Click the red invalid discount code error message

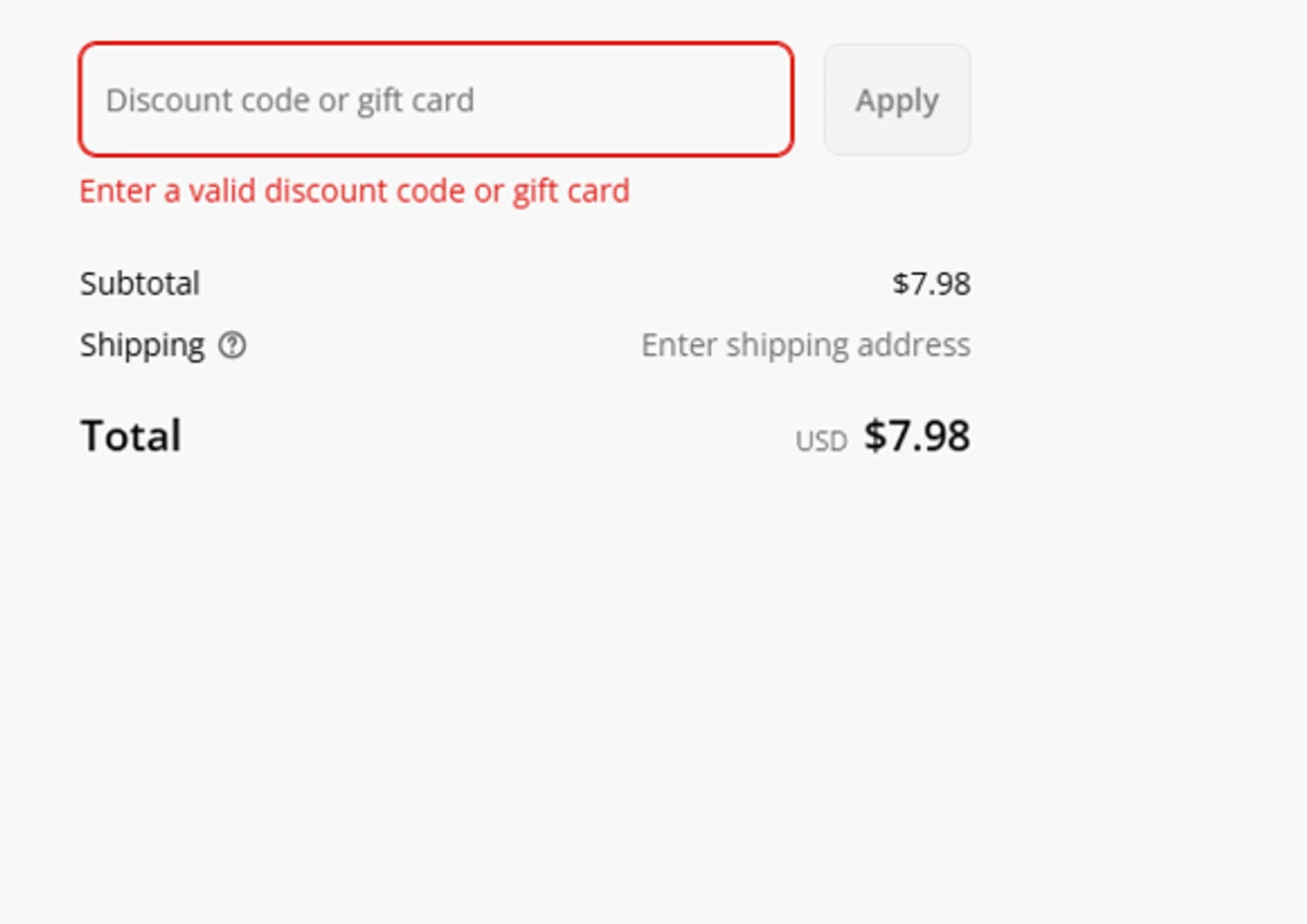click(x=354, y=191)
